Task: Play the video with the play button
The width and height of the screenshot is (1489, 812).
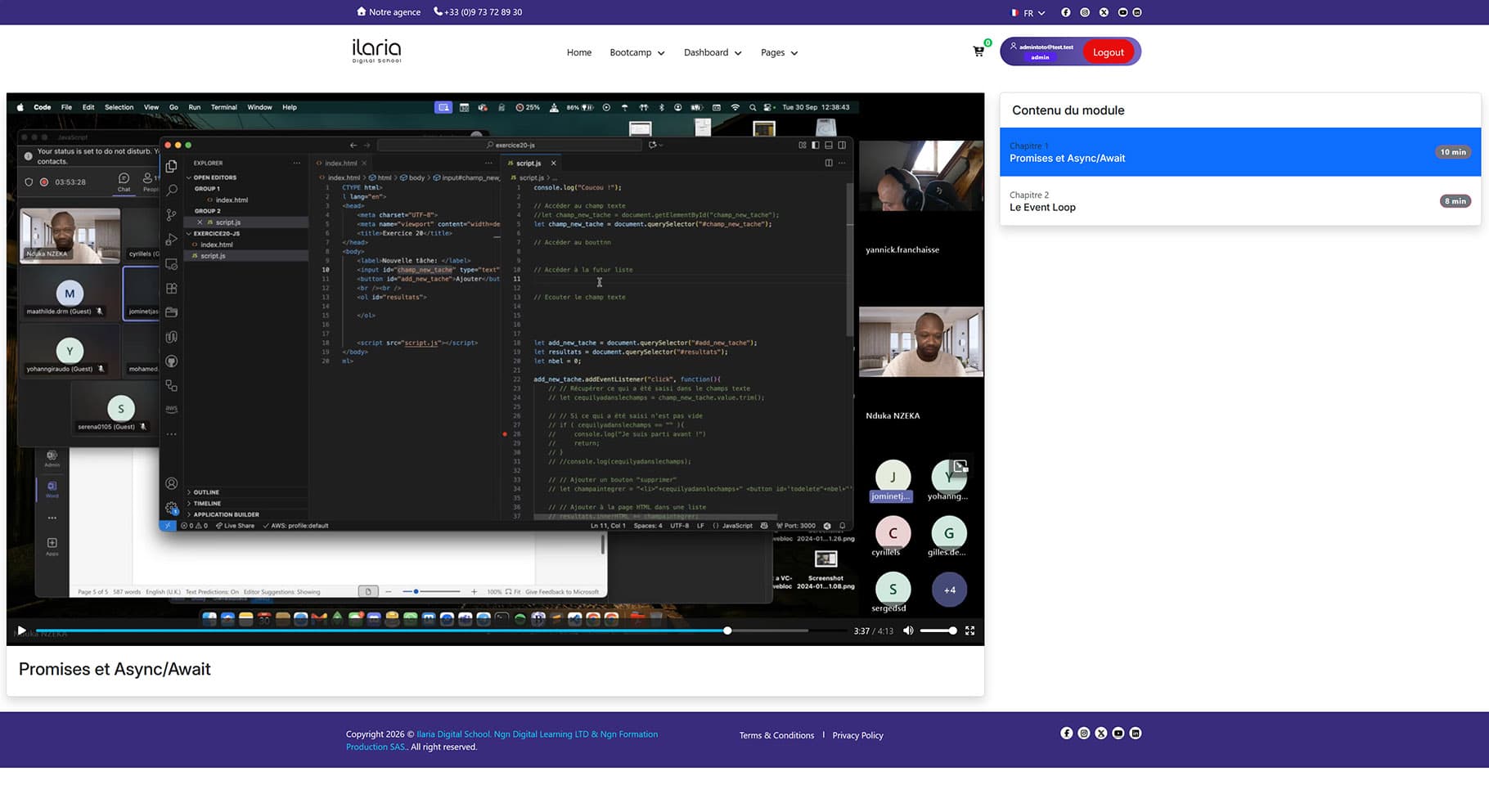Action: (22, 630)
